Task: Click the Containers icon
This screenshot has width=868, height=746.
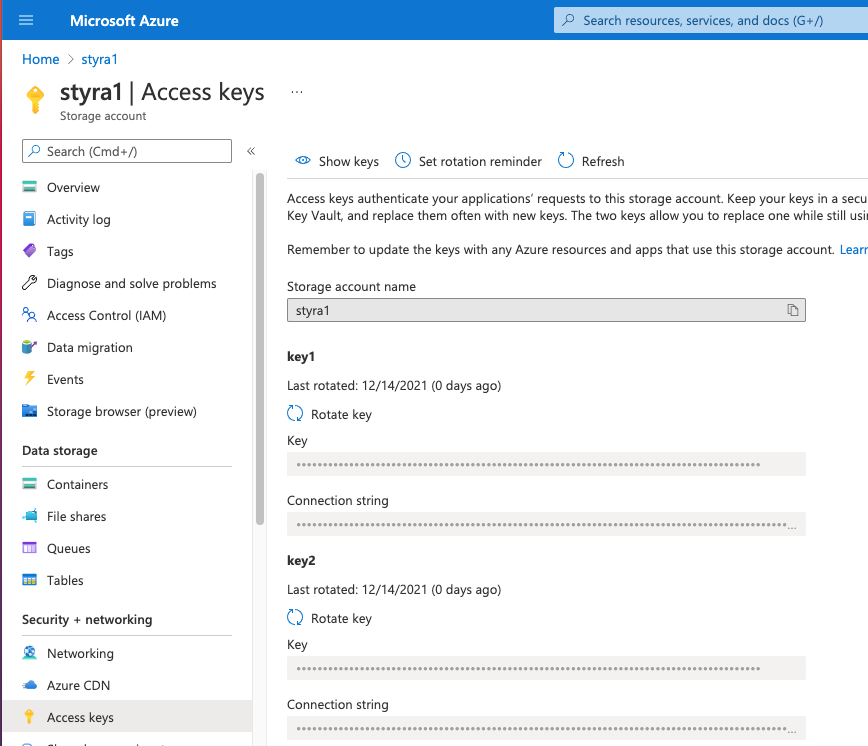Action: [29, 484]
